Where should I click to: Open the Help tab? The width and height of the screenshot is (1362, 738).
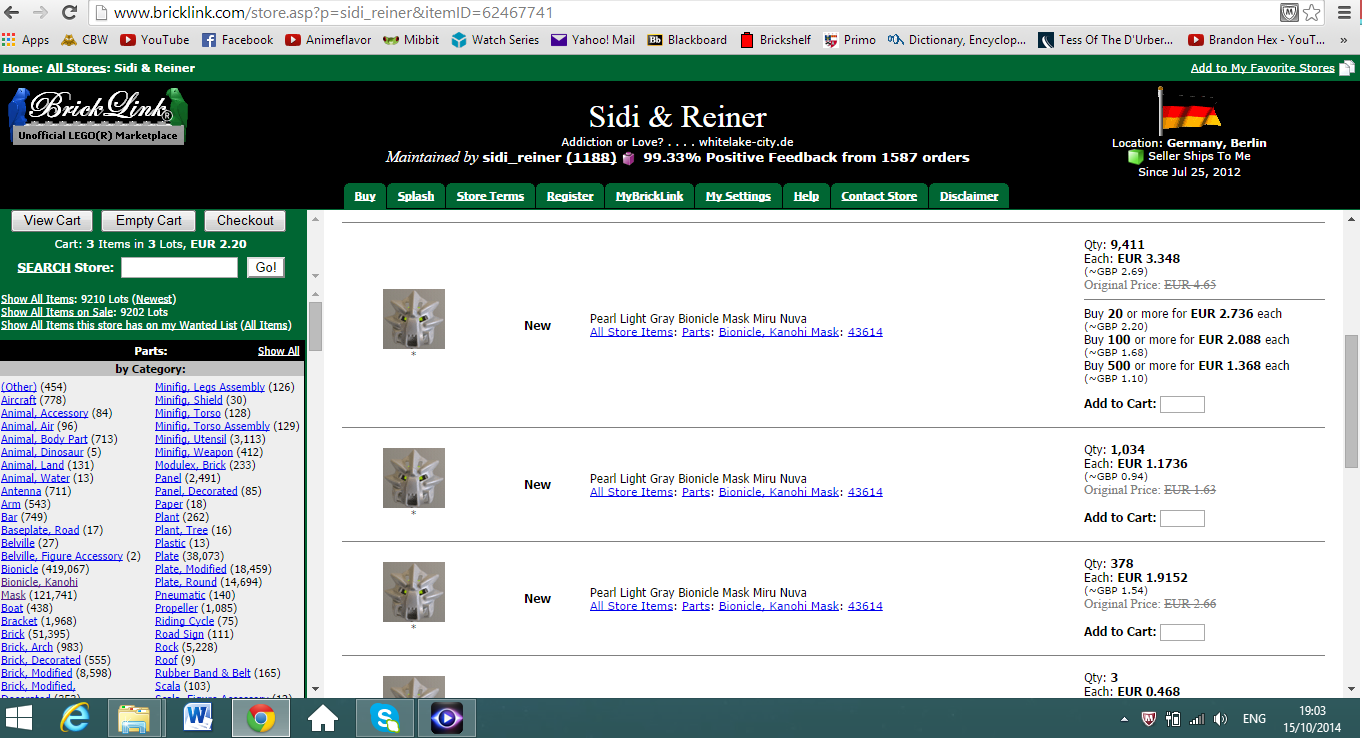806,196
